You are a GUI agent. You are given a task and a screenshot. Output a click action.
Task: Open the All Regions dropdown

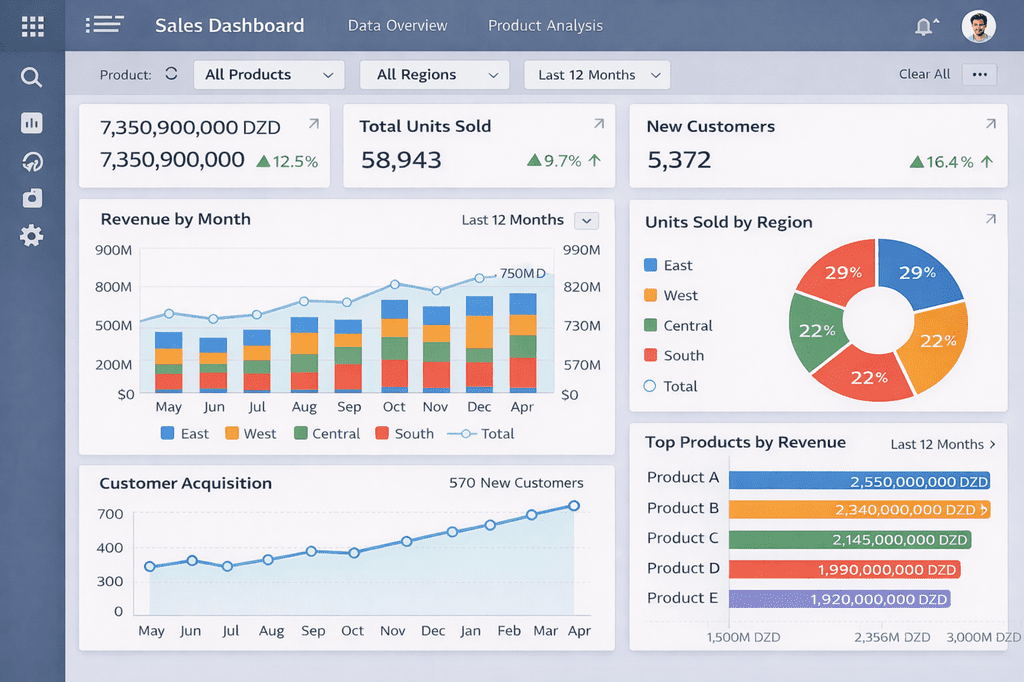tap(438, 75)
